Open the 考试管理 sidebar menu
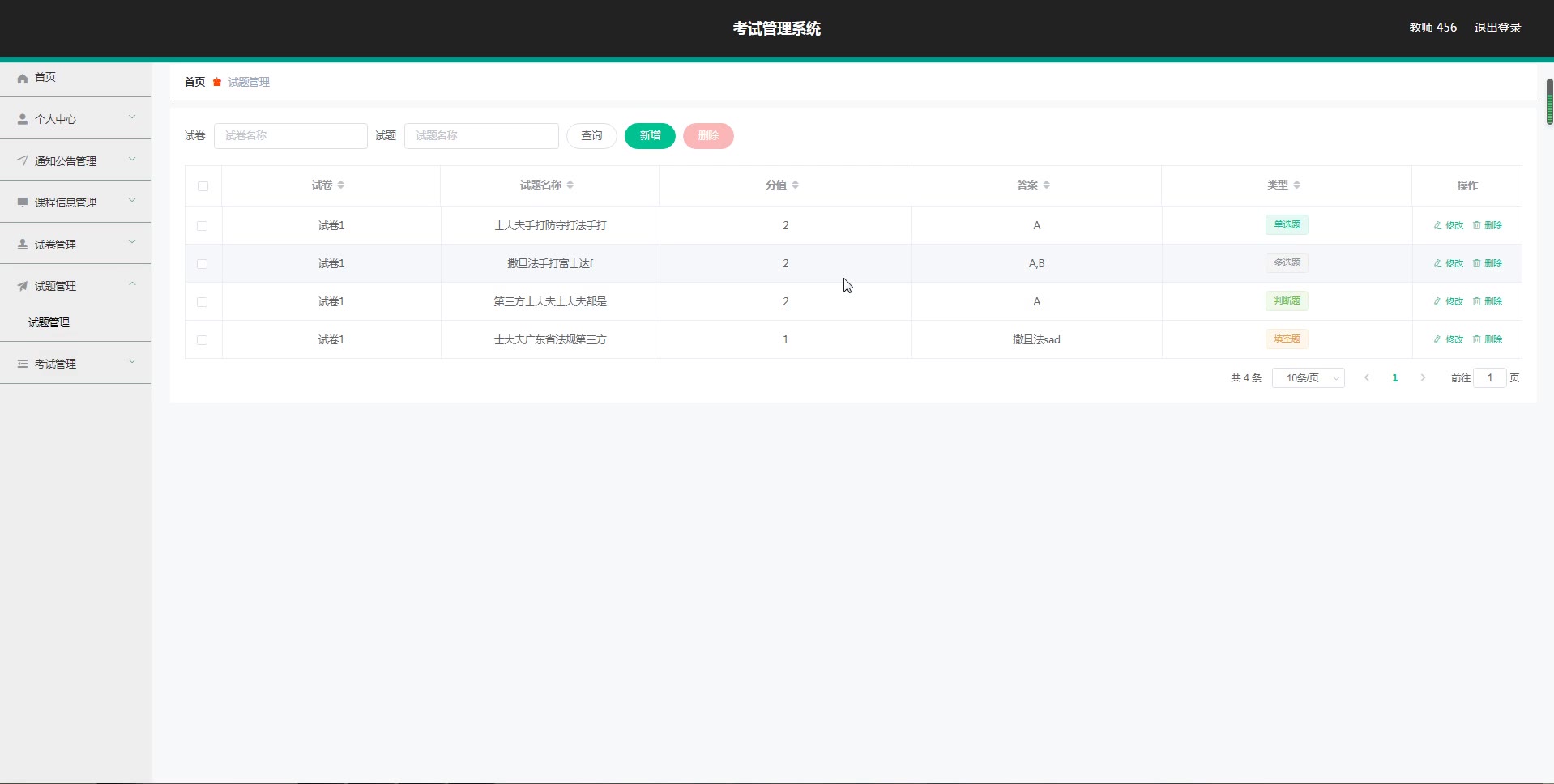This screenshot has width=1554, height=784. pos(75,364)
